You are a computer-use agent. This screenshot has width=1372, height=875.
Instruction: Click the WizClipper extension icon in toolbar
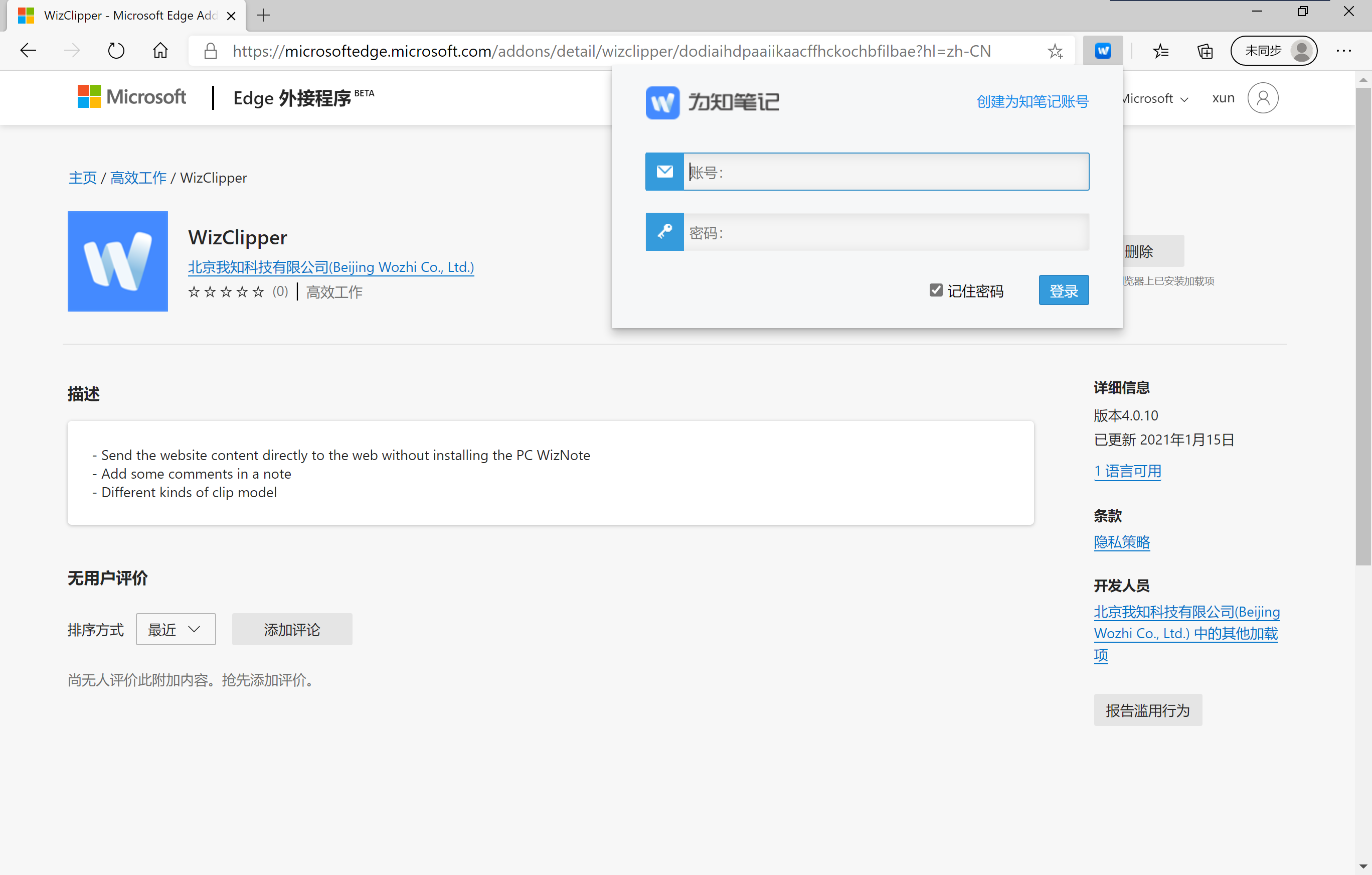point(1103,51)
